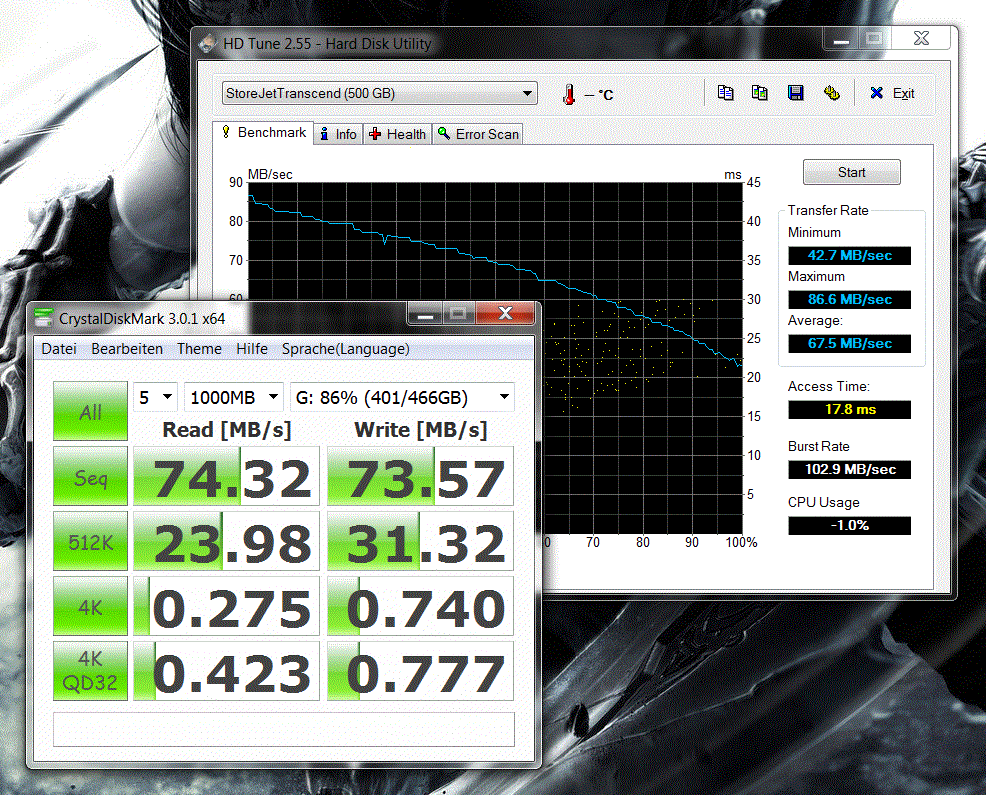This screenshot has height=795, width=986.
Task: Run the 512K test
Action: [x=91, y=542]
